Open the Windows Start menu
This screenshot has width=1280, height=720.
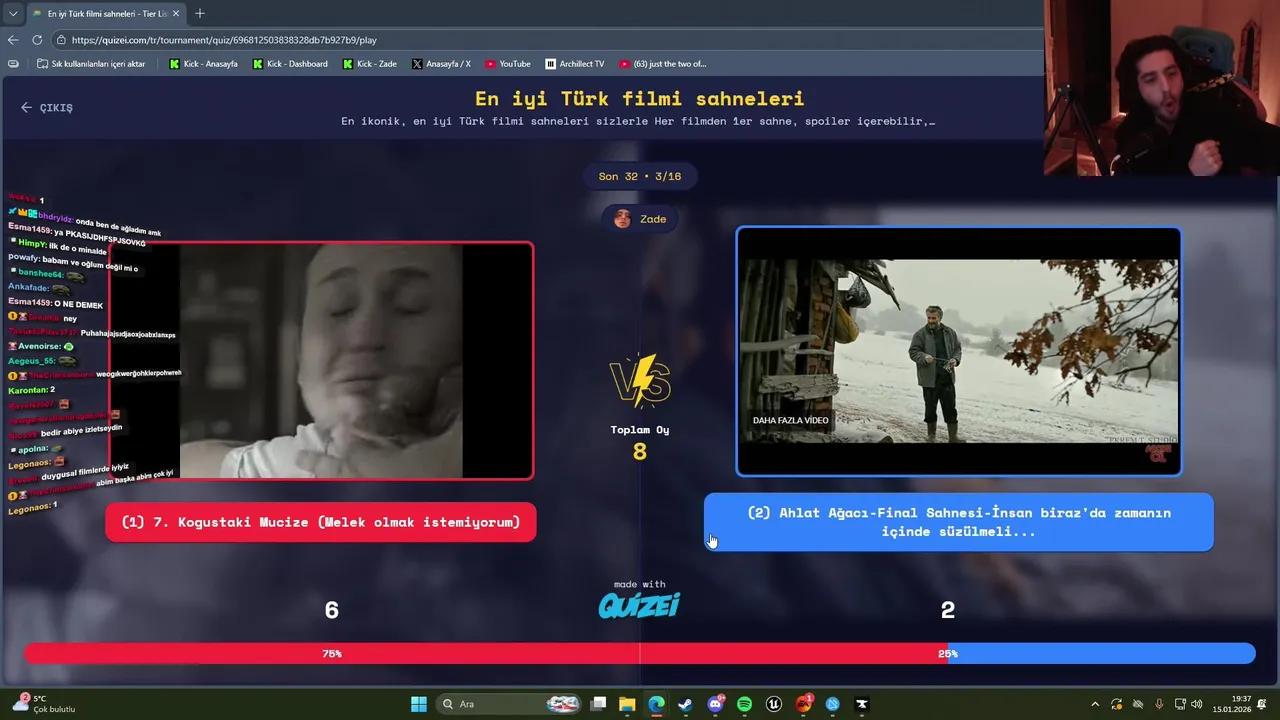coord(419,704)
